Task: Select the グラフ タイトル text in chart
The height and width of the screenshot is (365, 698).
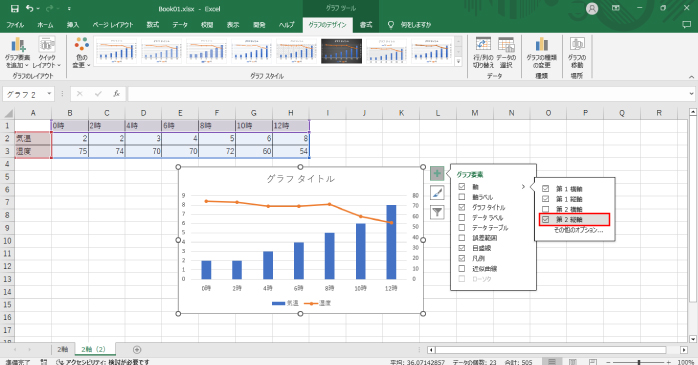Action: point(300,179)
